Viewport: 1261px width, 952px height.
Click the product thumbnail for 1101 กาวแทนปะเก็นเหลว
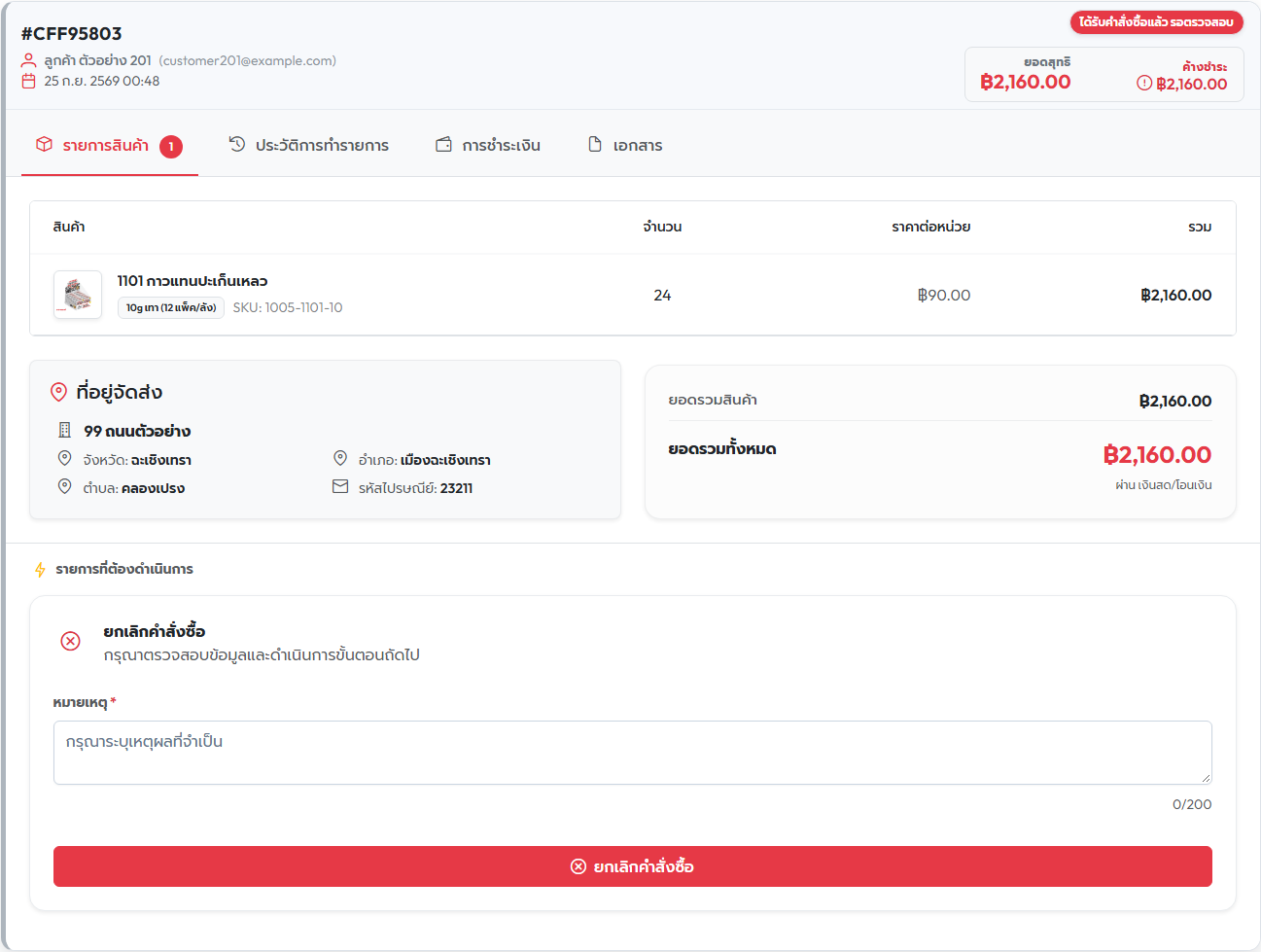(x=78, y=295)
